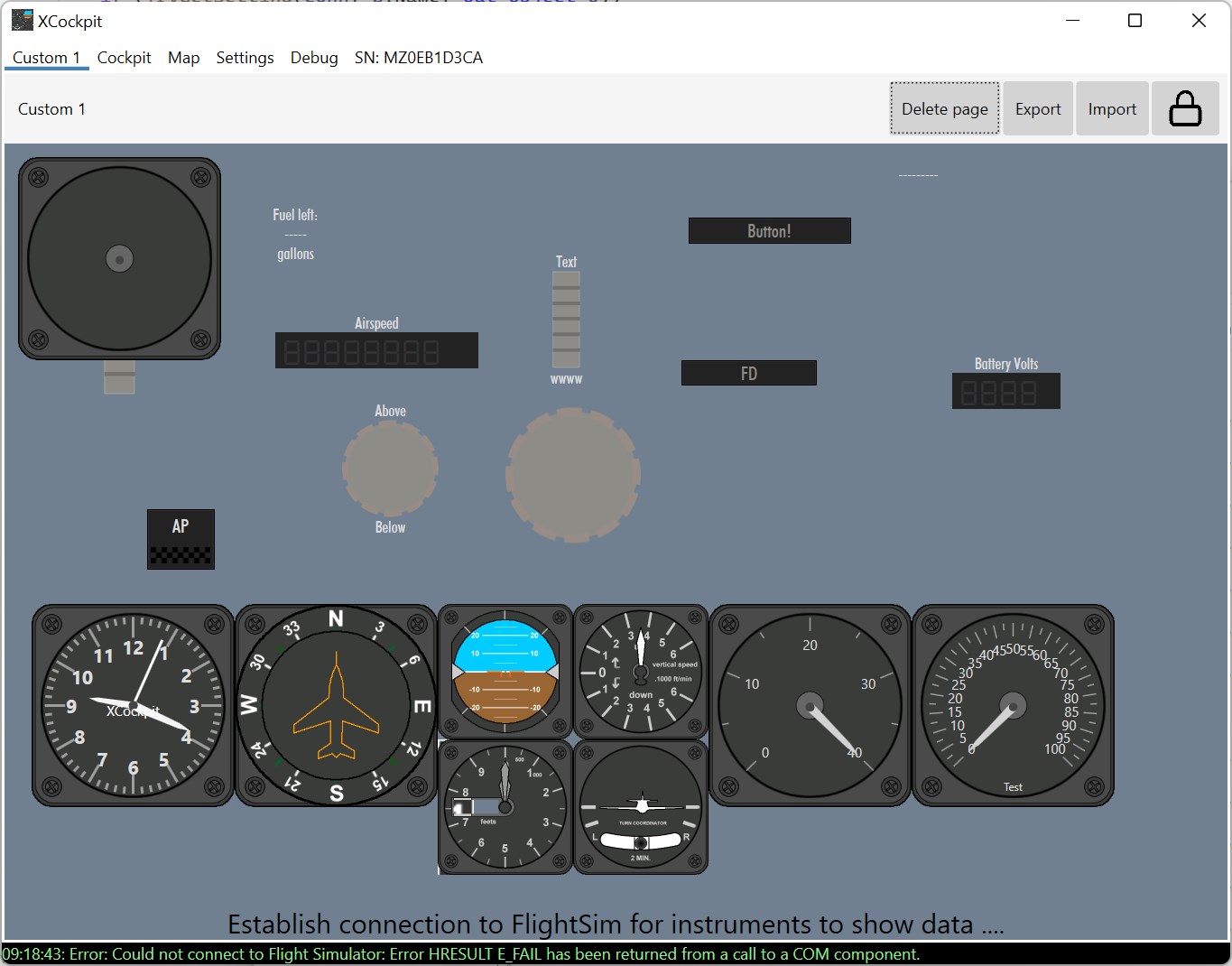1232x966 pixels.
Task: Select the 0 to 40 range dial gauge
Action: (811, 705)
